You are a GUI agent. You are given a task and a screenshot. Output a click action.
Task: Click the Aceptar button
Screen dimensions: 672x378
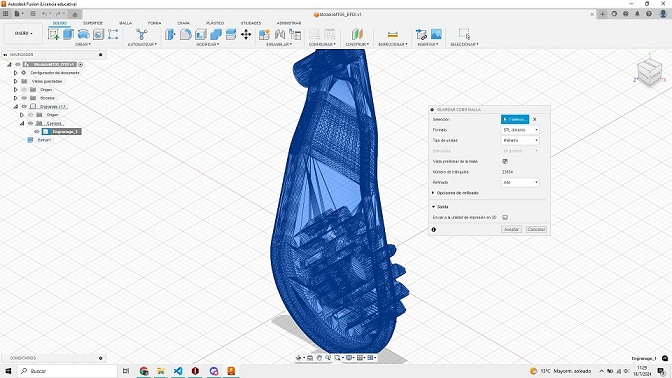511,230
